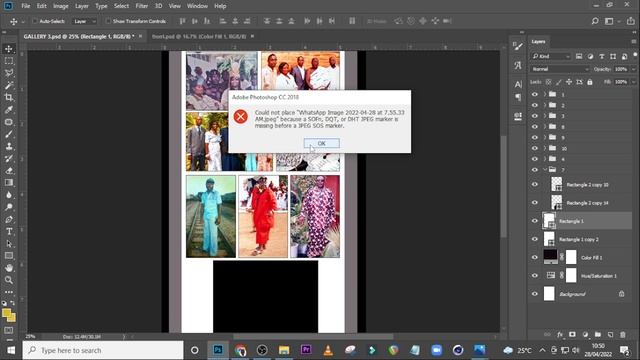
Task: Select the Crop tool
Action: tap(9, 97)
